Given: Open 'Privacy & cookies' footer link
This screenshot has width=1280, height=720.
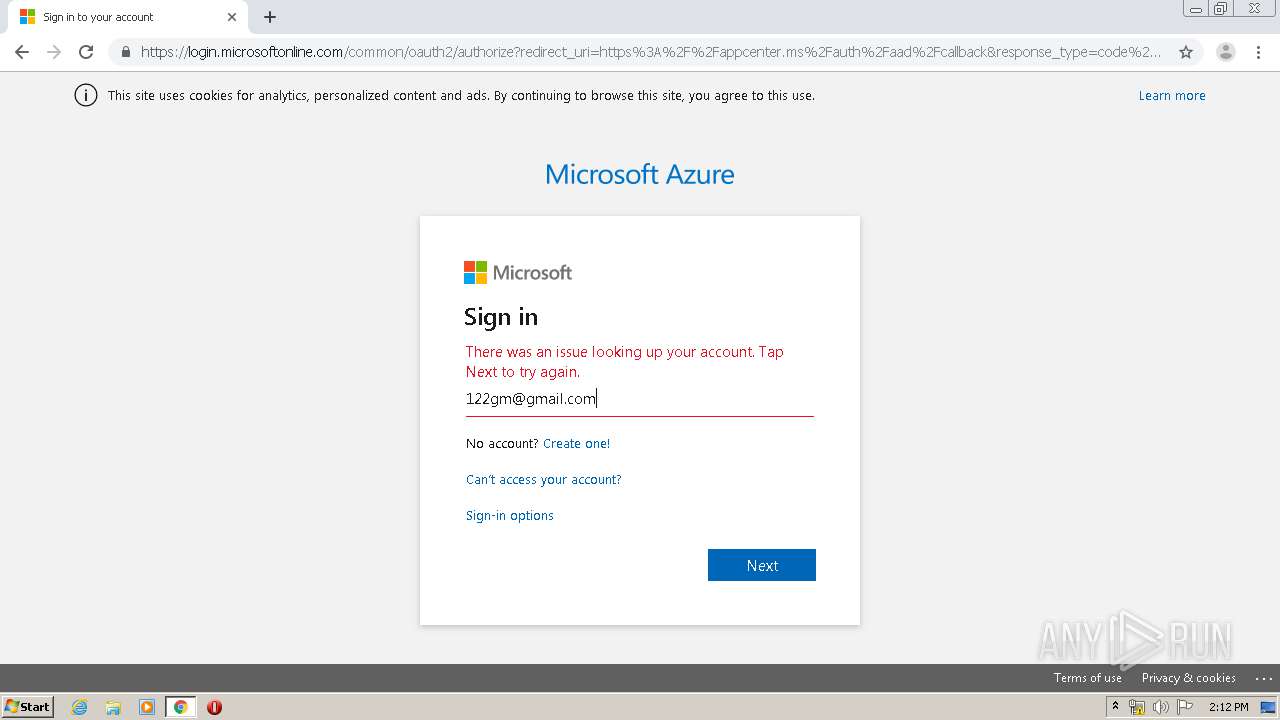Looking at the screenshot, I should coord(1189,678).
